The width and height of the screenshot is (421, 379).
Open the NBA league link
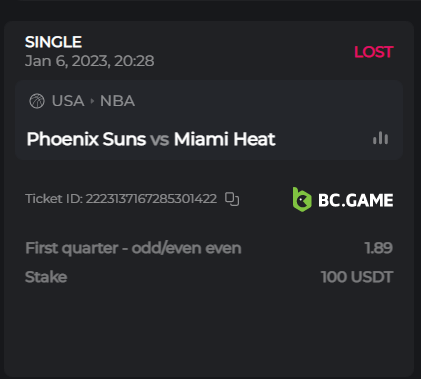(x=117, y=101)
